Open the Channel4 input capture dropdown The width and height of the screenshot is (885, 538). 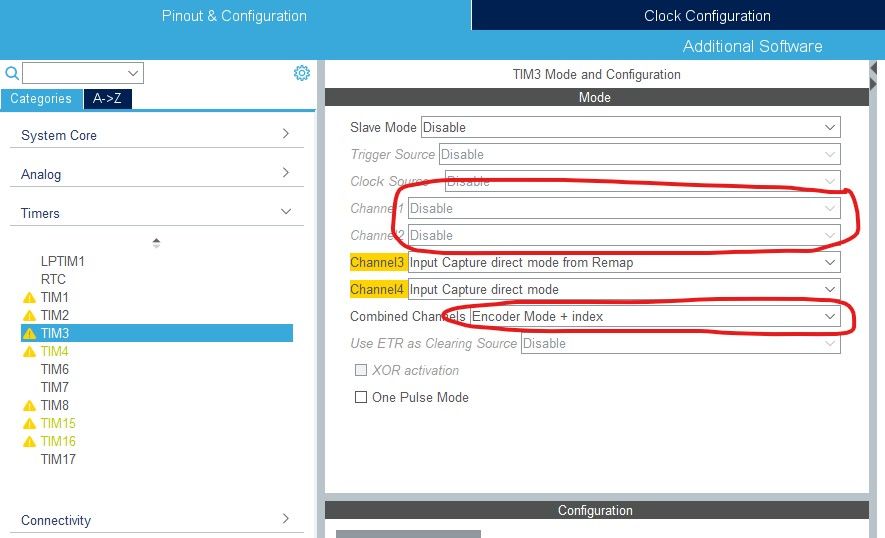tap(624, 290)
